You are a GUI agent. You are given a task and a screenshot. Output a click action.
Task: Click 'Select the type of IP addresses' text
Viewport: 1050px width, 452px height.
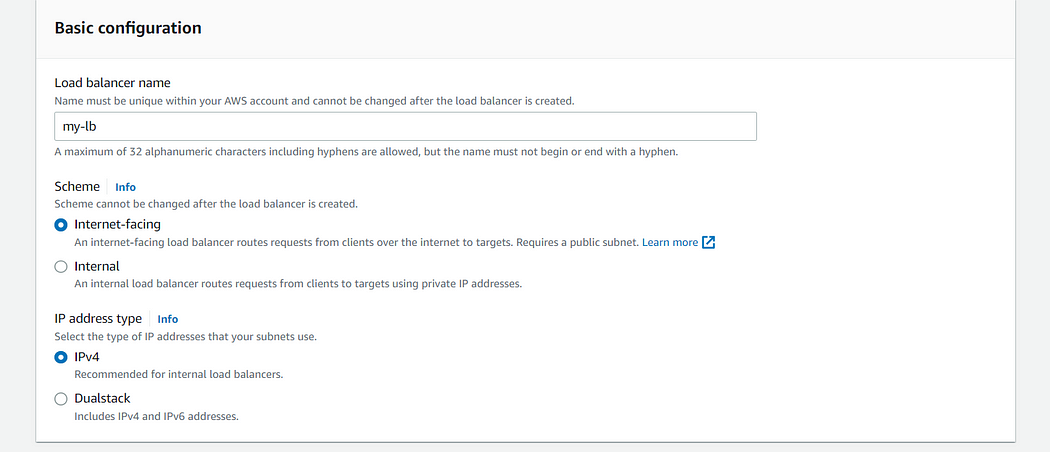(x=185, y=337)
